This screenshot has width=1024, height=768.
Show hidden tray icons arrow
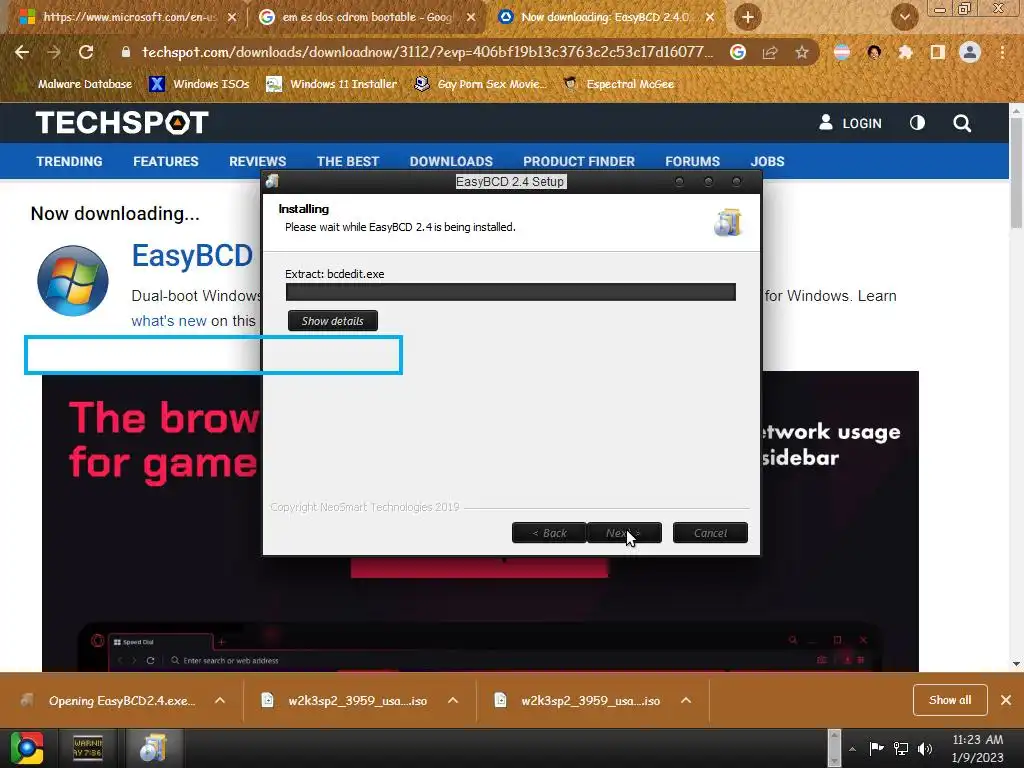(852, 749)
